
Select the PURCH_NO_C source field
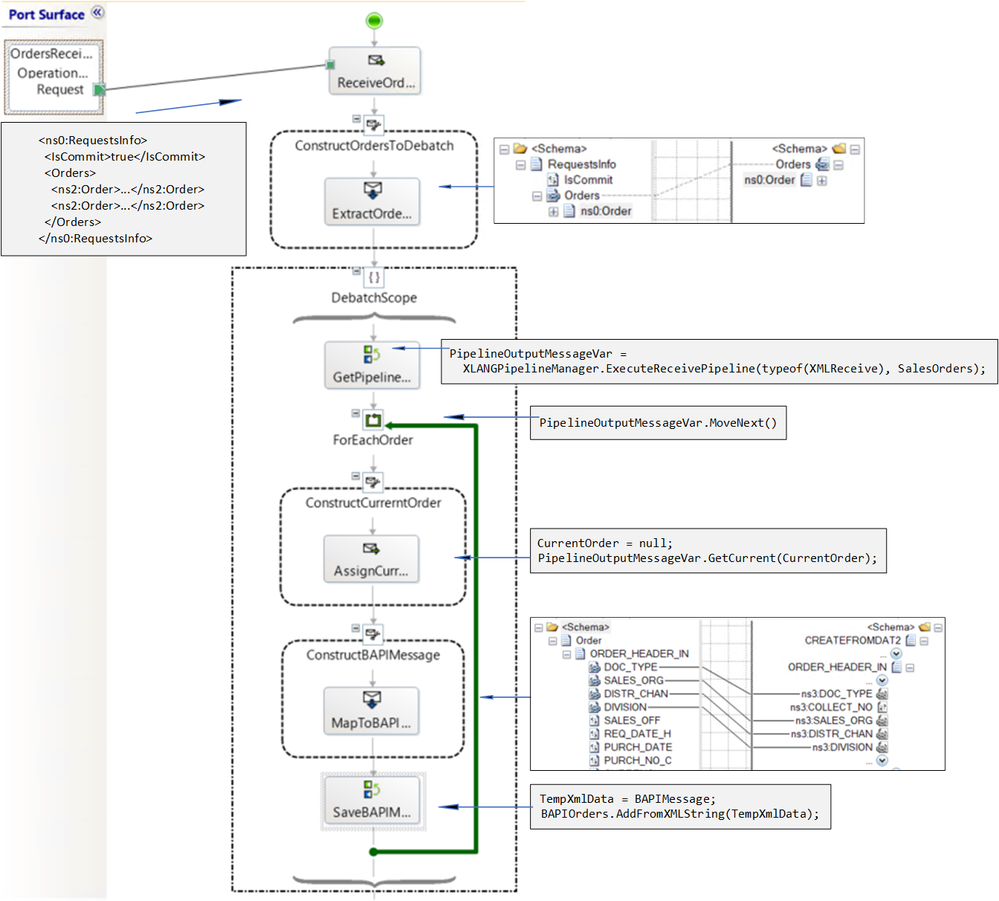[638, 761]
